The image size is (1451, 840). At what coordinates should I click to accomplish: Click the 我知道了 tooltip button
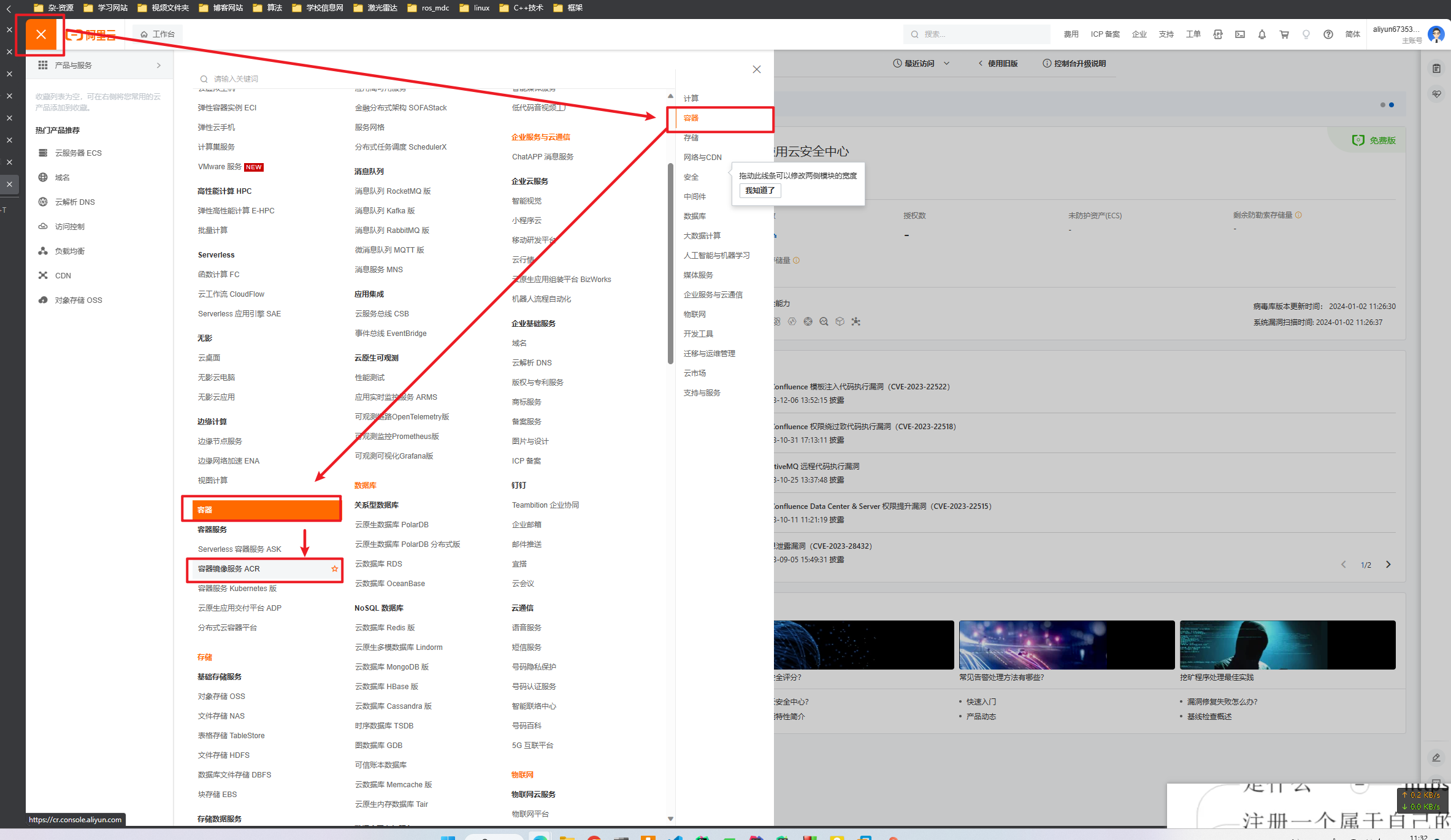click(x=760, y=191)
